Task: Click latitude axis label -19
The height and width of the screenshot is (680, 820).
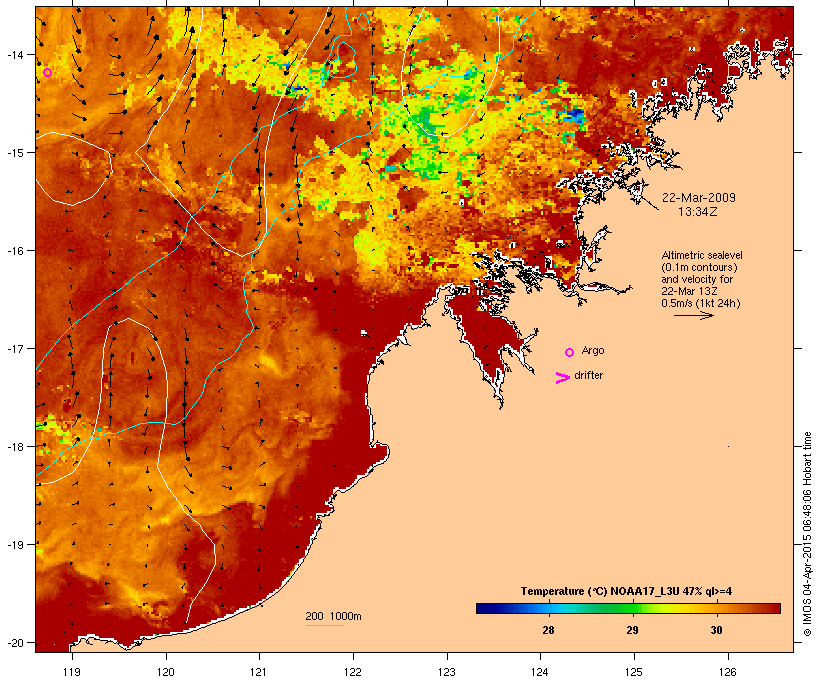Action: (x=14, y=544)
